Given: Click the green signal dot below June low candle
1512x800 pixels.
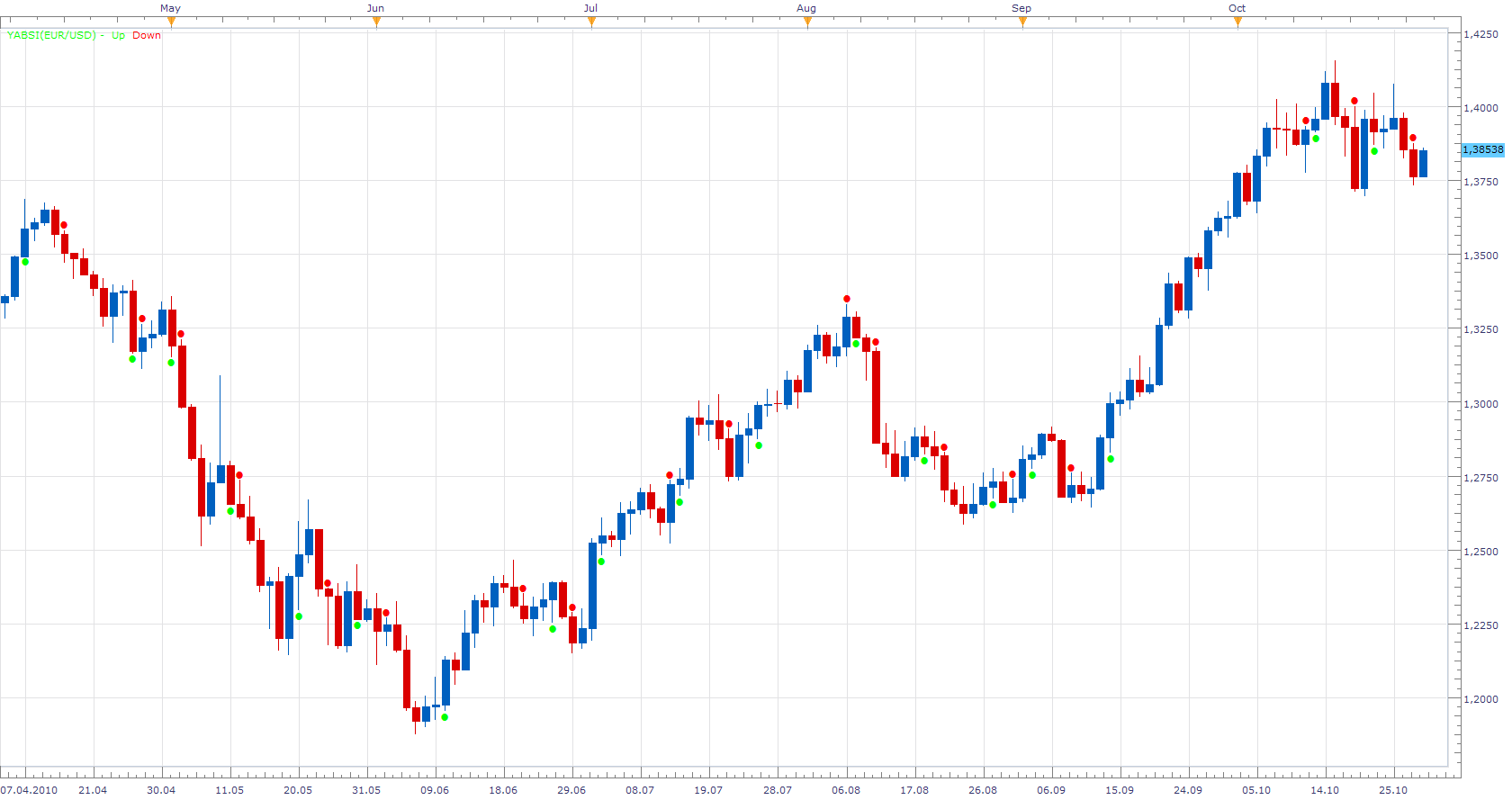Looking at the screenshot, I should point(445,717).
